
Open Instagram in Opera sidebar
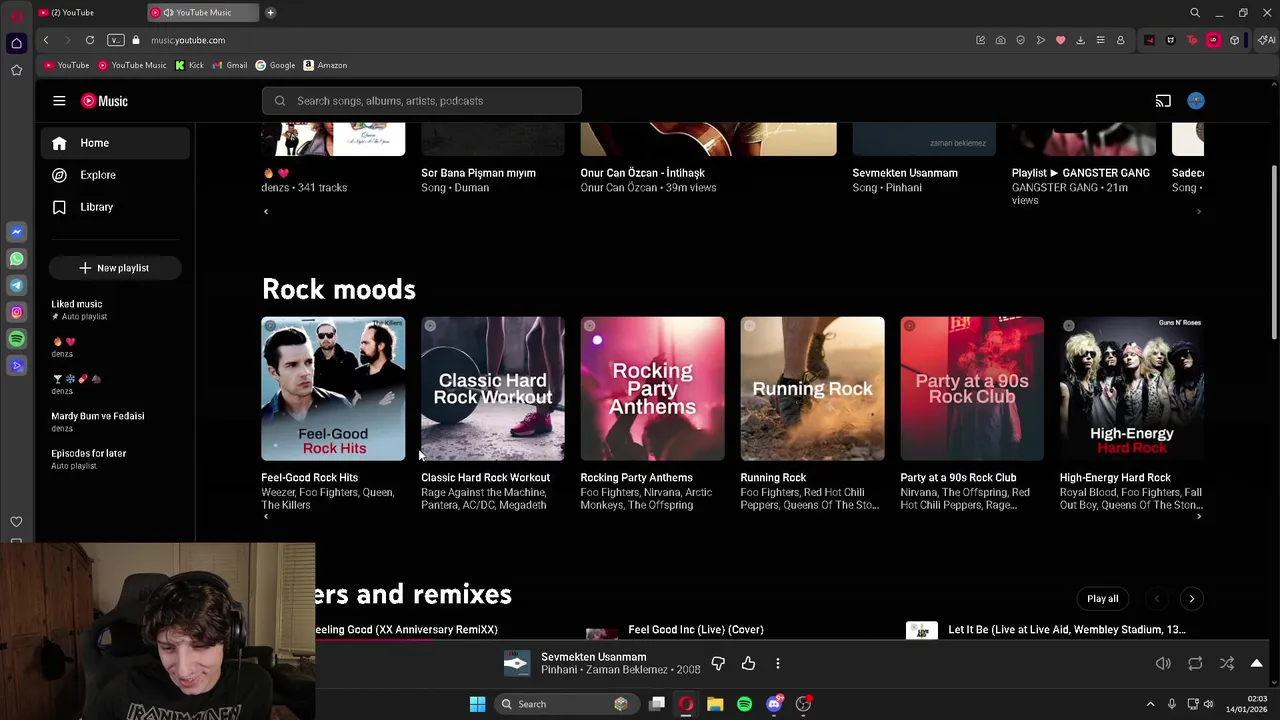pos(16,313)
